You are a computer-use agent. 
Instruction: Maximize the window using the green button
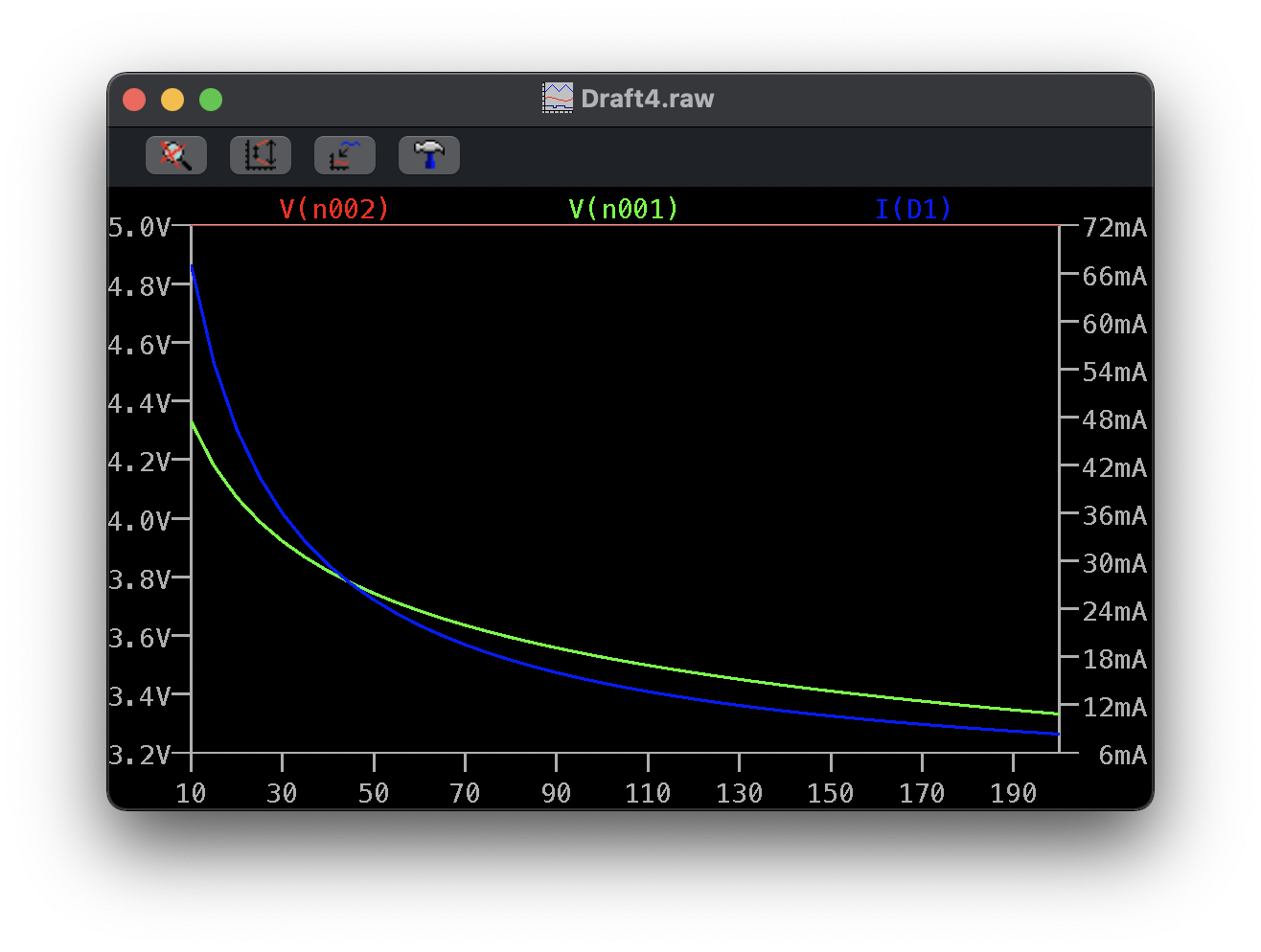pyautogui.click(x=211, y=100)
